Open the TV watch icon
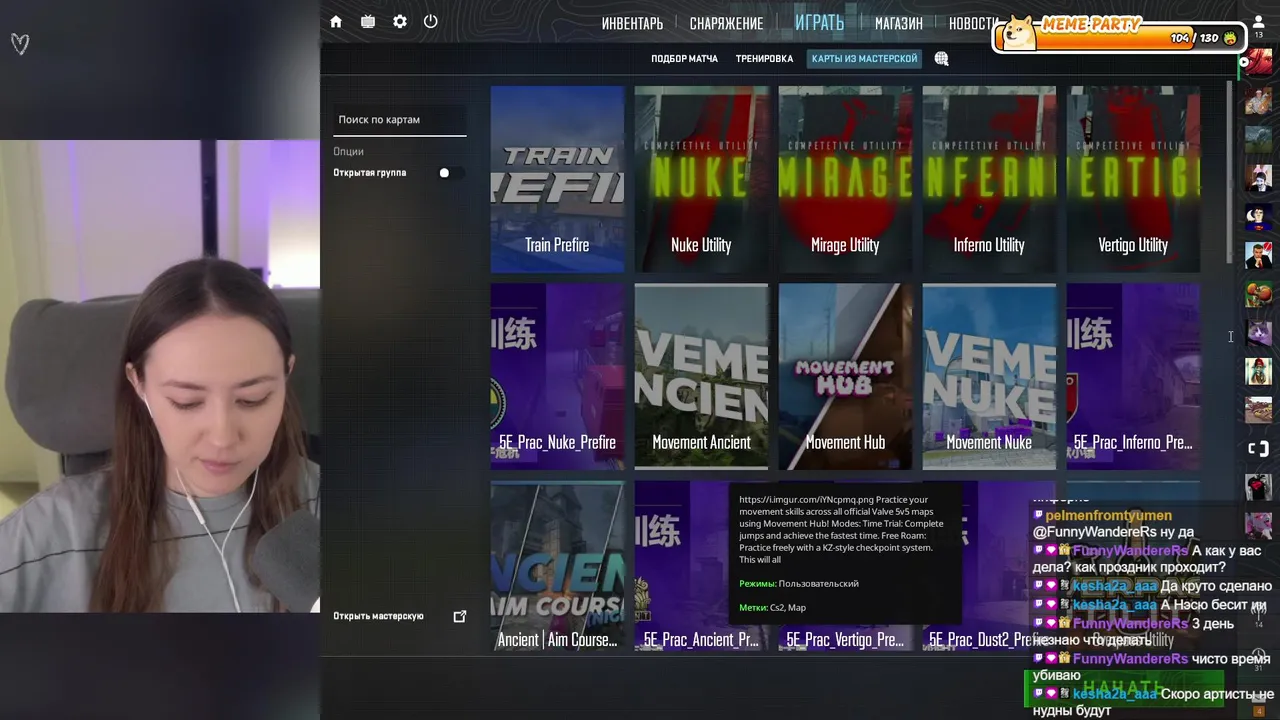Viewport: 1280px width, 720px height. point(368,22)
